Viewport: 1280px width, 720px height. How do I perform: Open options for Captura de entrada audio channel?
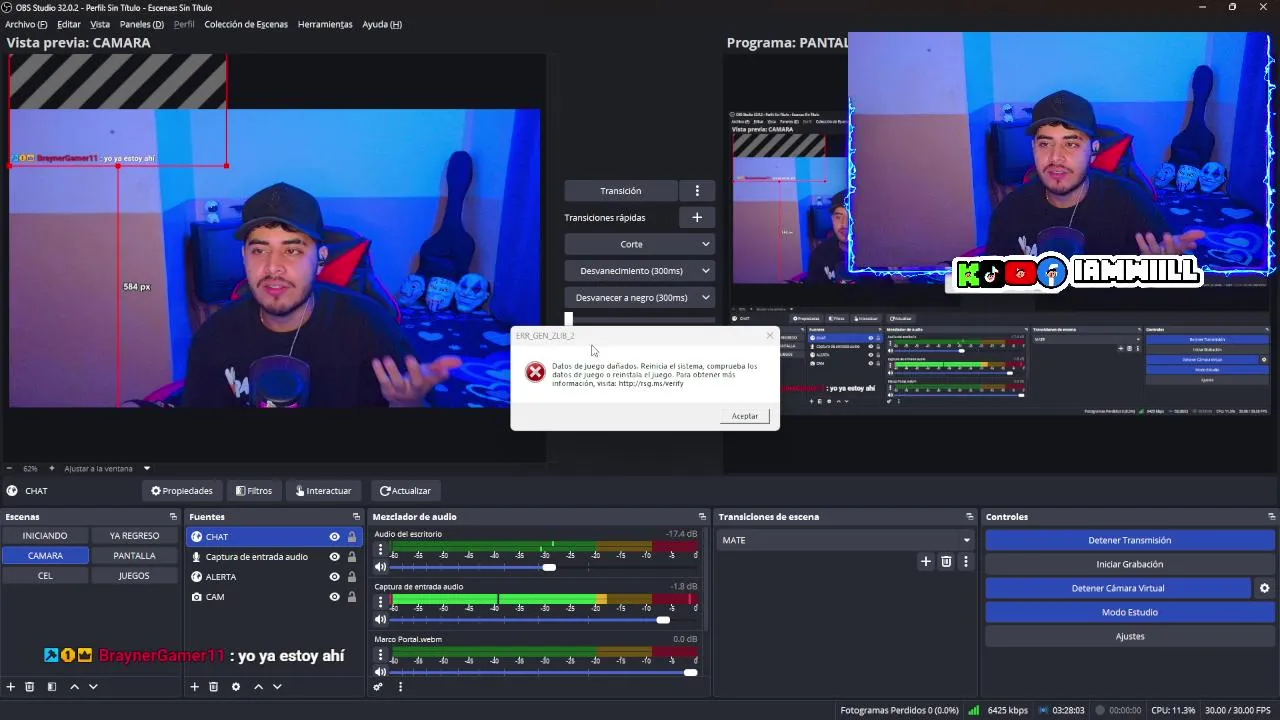380,602
